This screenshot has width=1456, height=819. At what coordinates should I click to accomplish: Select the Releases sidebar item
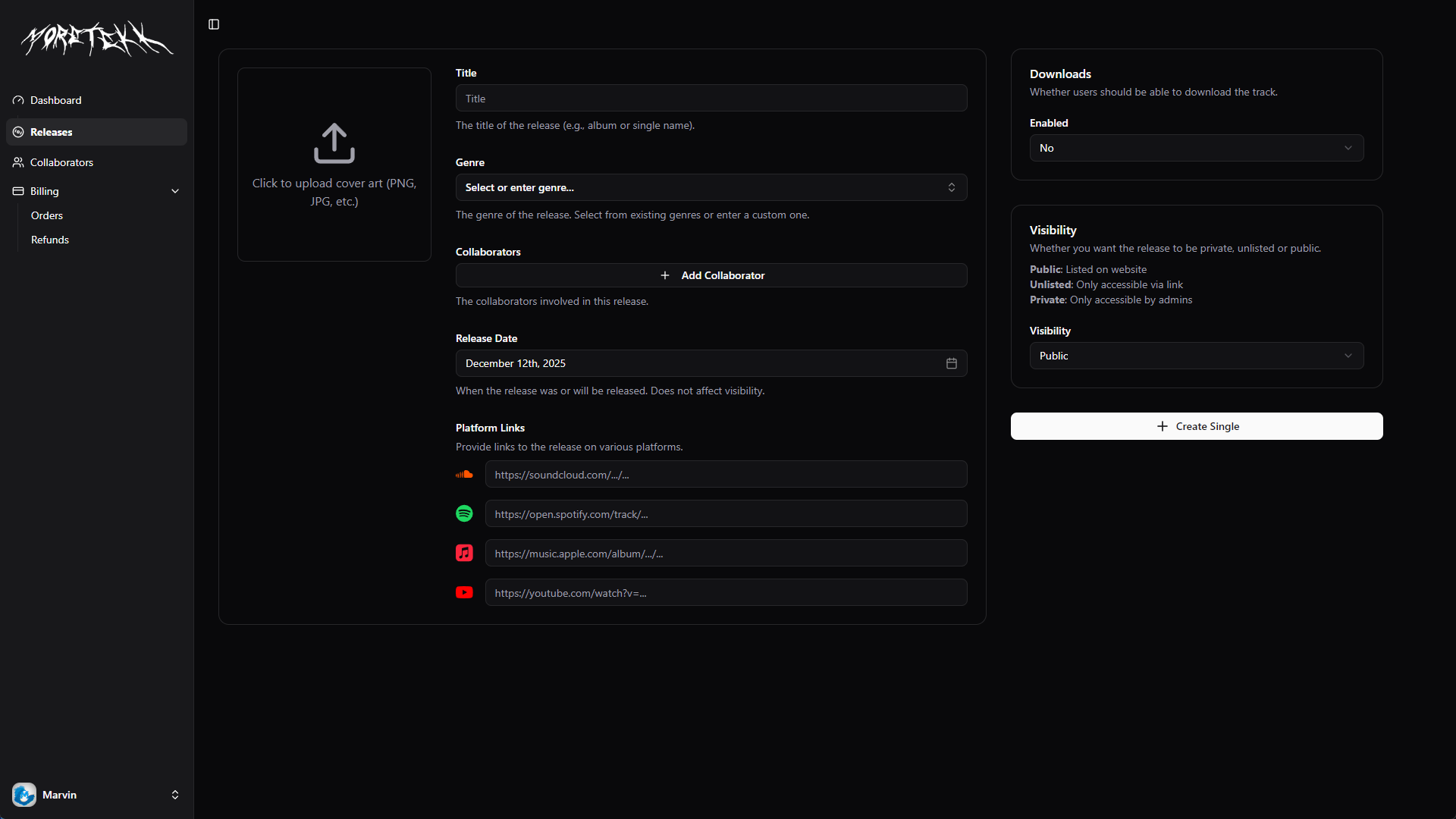coord(52,132)
